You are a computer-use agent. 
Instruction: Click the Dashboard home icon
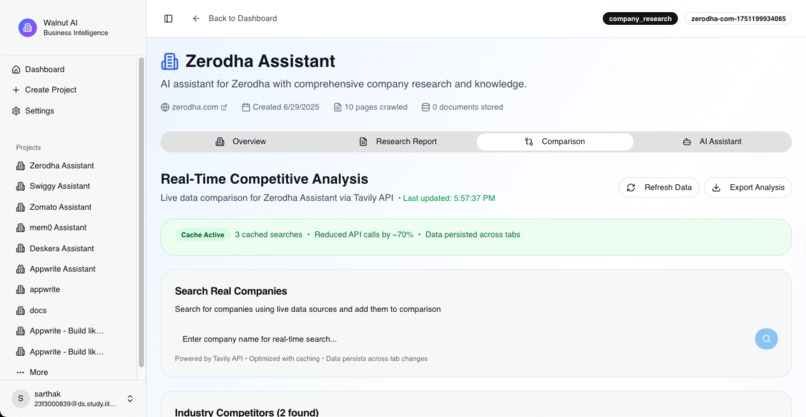coord(16,69)
